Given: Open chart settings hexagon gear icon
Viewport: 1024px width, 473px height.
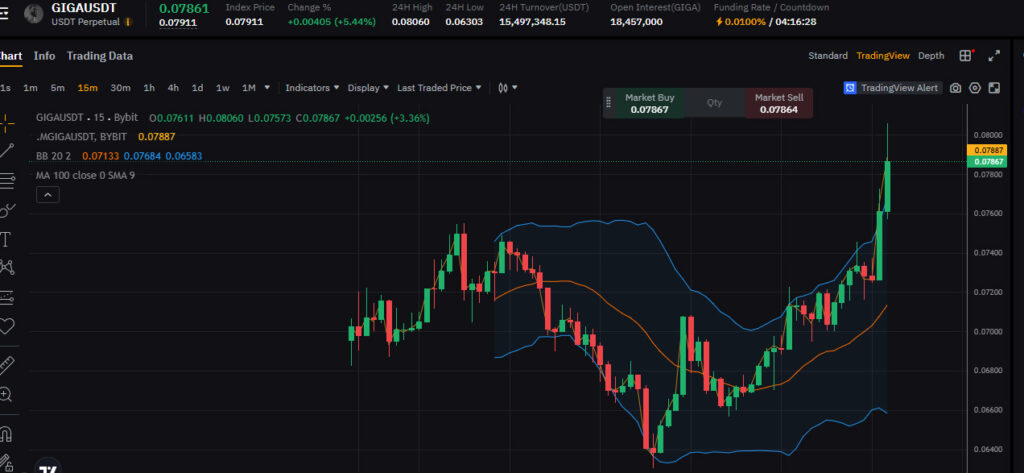Looking at the screenshot, I should 975,88.
